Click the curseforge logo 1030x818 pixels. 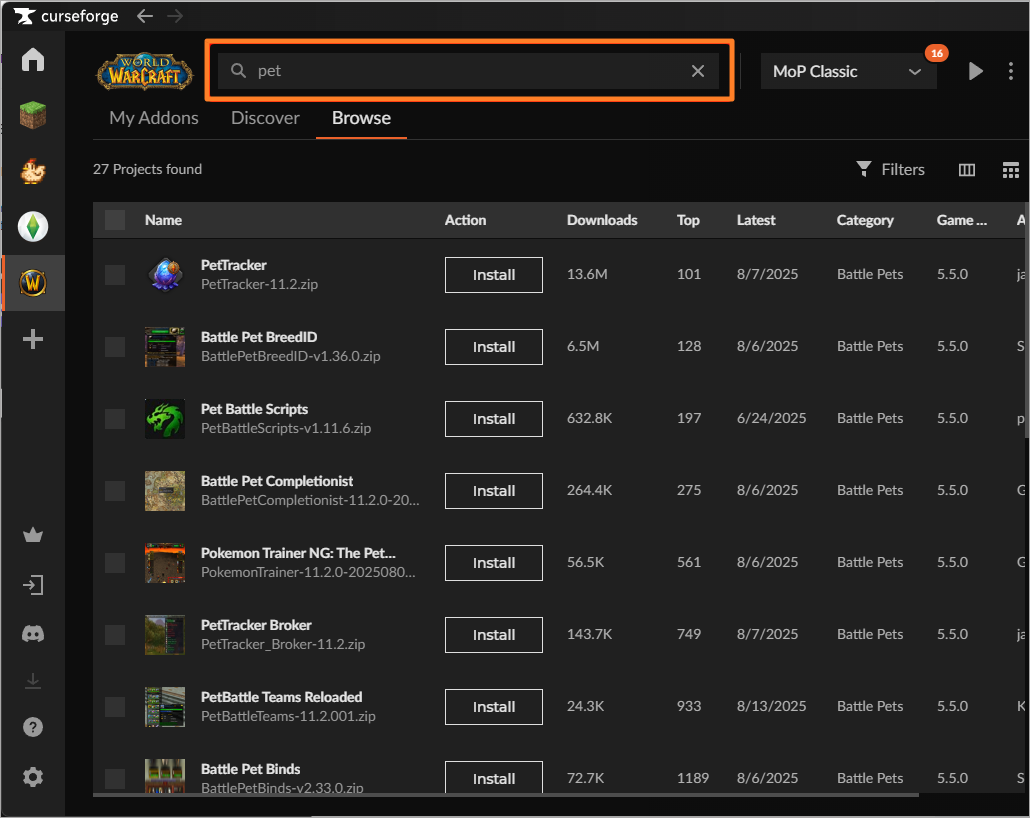(x=66, y=16)
